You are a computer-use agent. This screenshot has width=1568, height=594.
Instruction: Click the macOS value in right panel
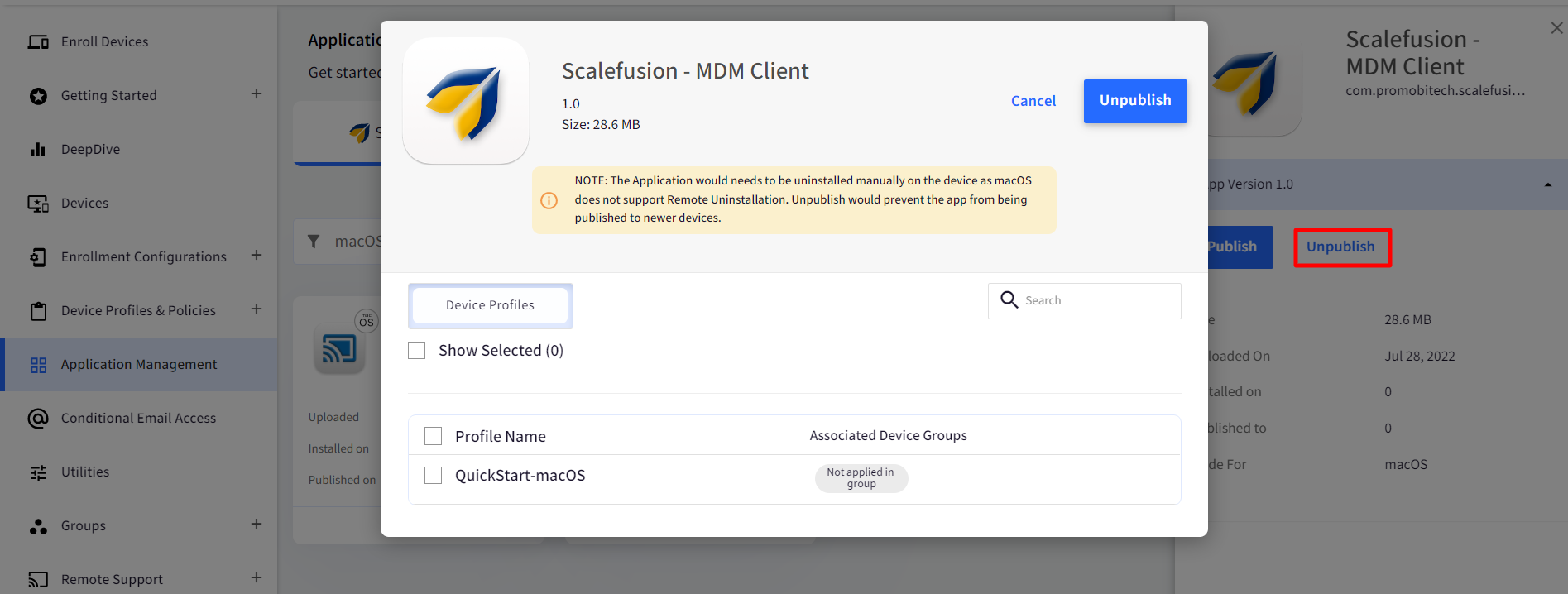tap(1406, 465)
